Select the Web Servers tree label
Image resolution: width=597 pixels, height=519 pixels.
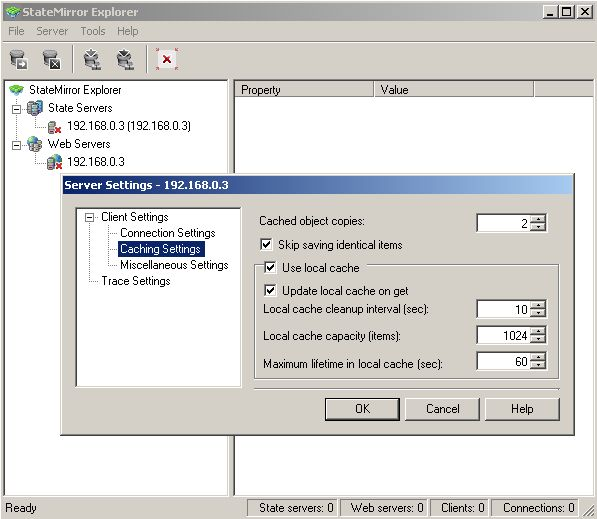click(x=79, y=144)
